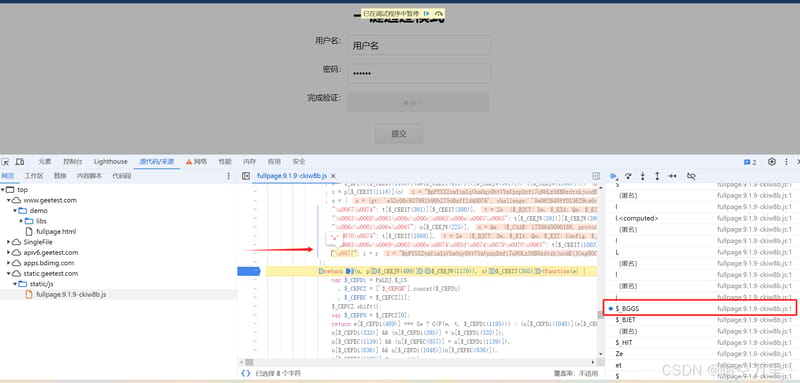Open the 内存 panel tab
The height and width of the screenshot is (383, 800).
[x=249, y=162]
